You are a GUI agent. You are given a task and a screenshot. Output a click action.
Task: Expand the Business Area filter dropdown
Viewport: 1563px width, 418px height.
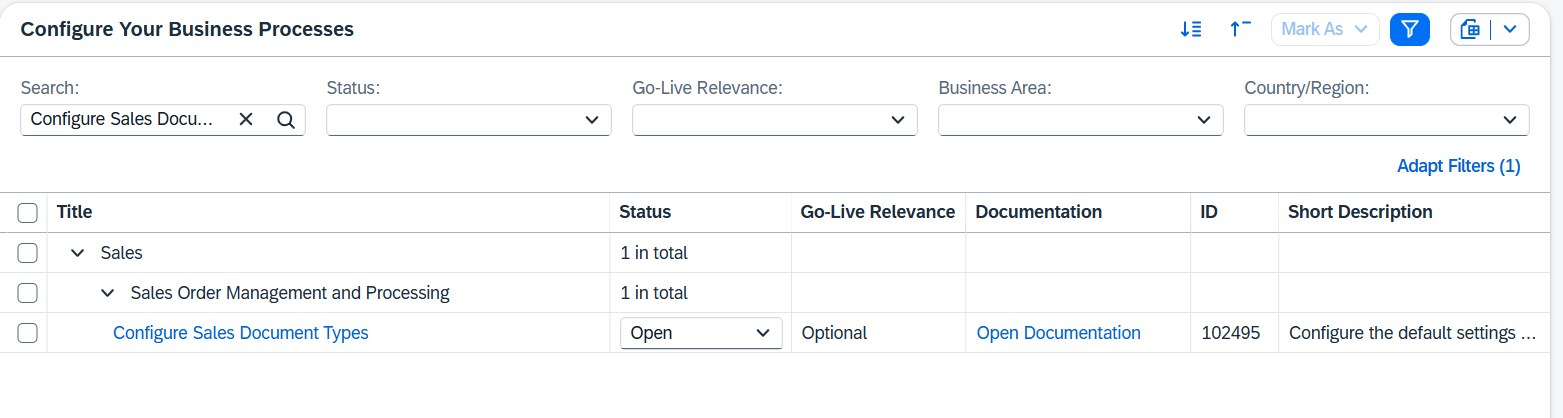[1202, 120]
